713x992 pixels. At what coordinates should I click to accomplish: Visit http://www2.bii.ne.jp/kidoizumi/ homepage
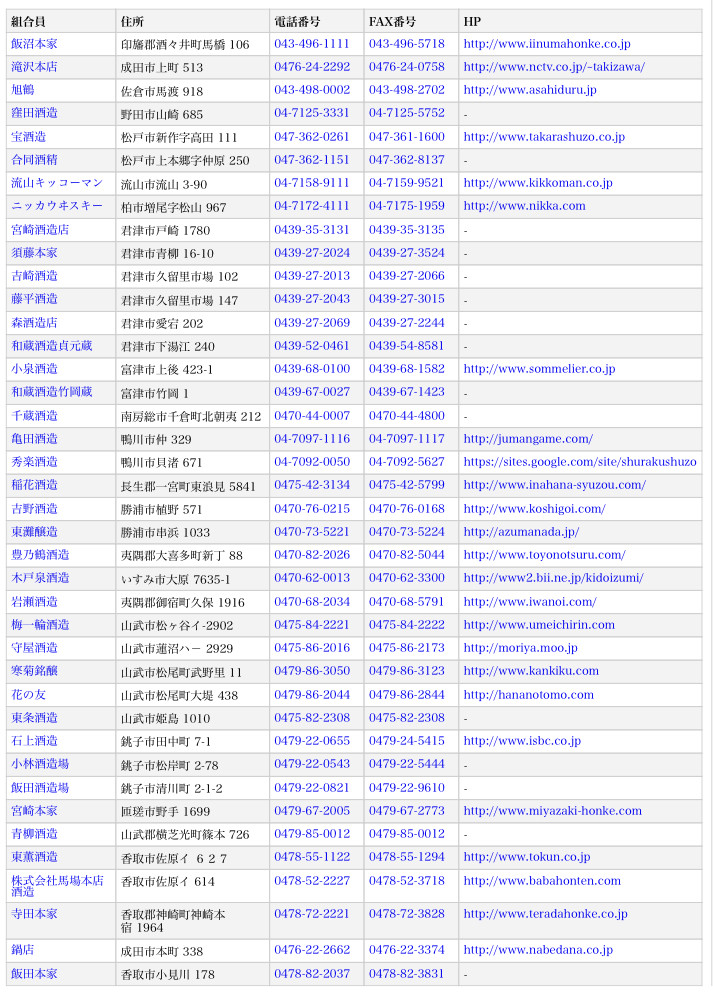[x=553, y=578]
